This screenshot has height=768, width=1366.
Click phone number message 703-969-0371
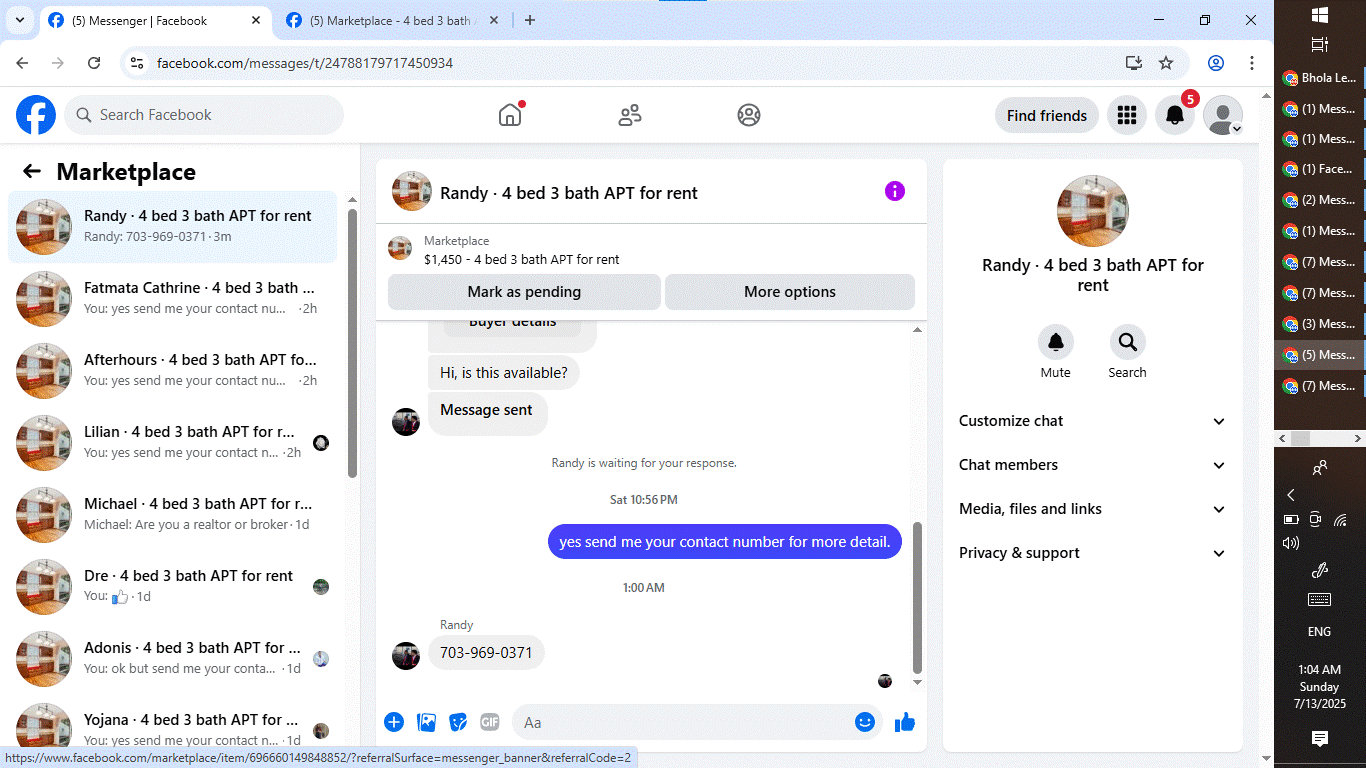(487, 653)
